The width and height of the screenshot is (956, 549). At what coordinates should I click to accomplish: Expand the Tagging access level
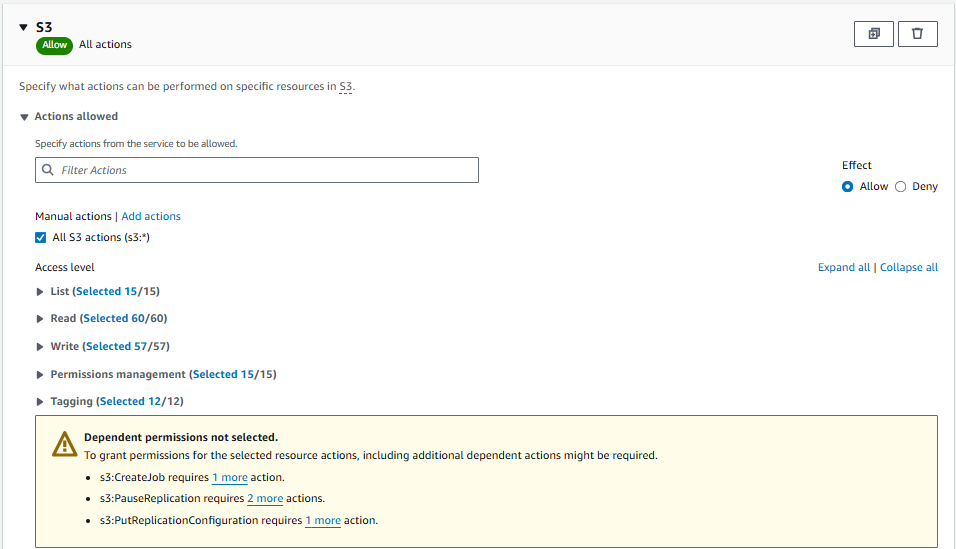click(40, 401)
